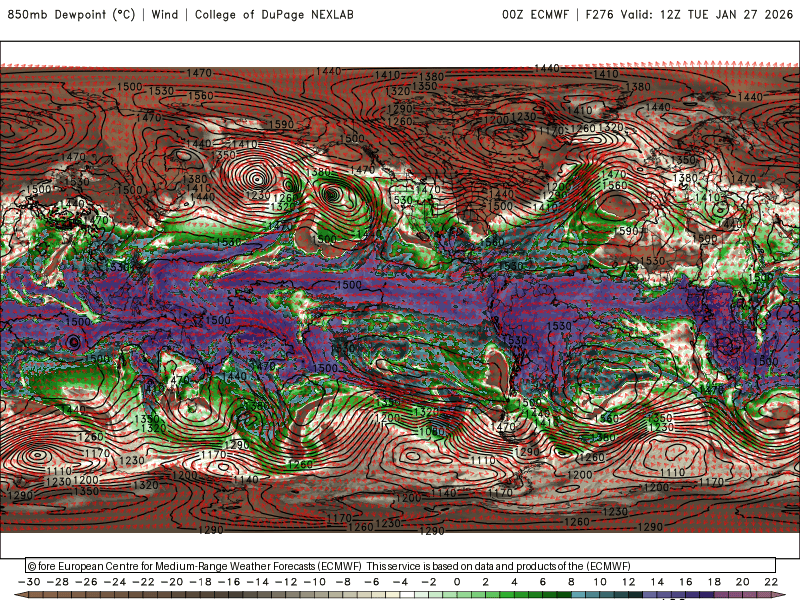Click the 'F276' forecast hour label

coord(599,14)
